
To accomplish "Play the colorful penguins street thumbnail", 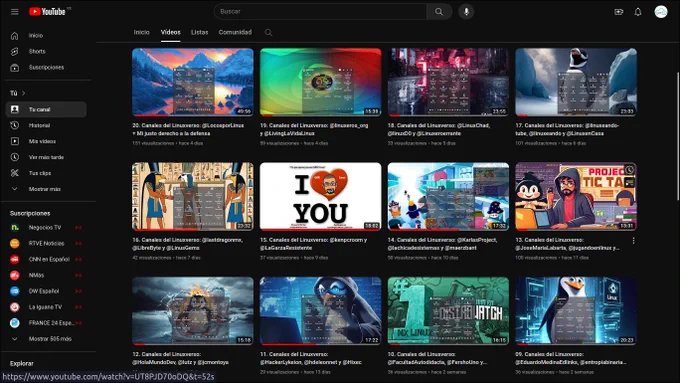I will 448,196.
